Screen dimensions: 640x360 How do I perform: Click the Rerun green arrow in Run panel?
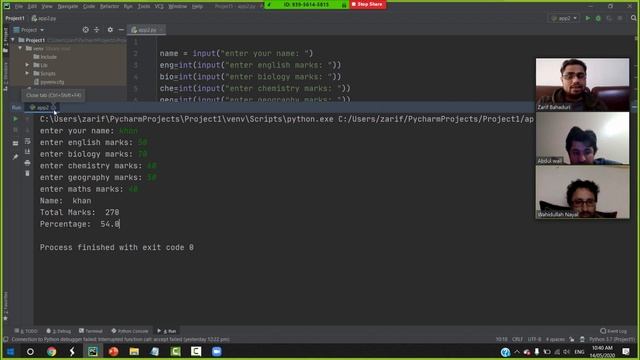(x=16, y=119)
